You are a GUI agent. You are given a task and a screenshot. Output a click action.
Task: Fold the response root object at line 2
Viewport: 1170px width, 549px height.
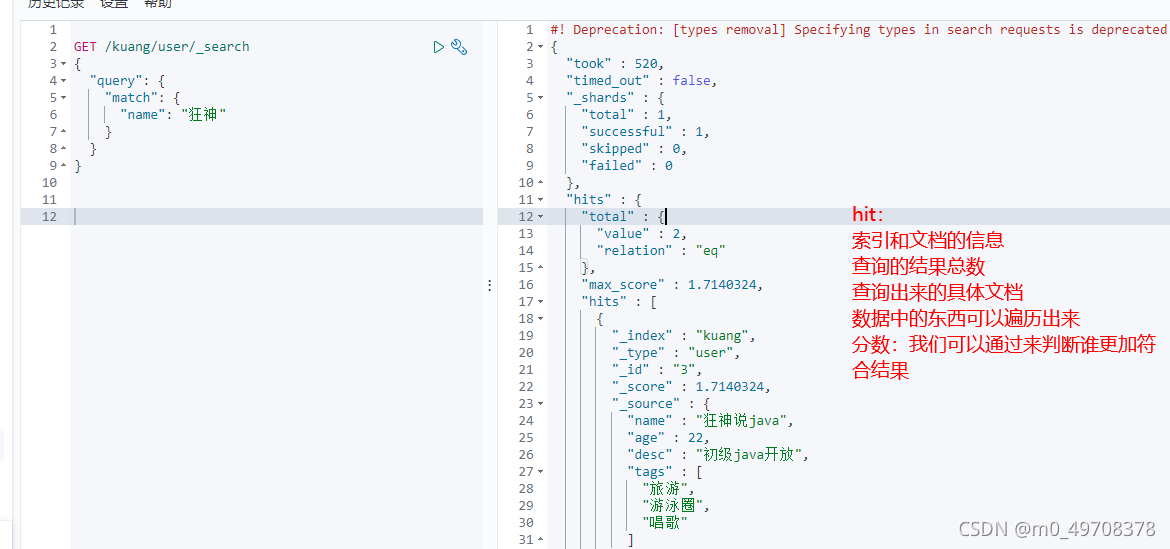click(541, 47)
